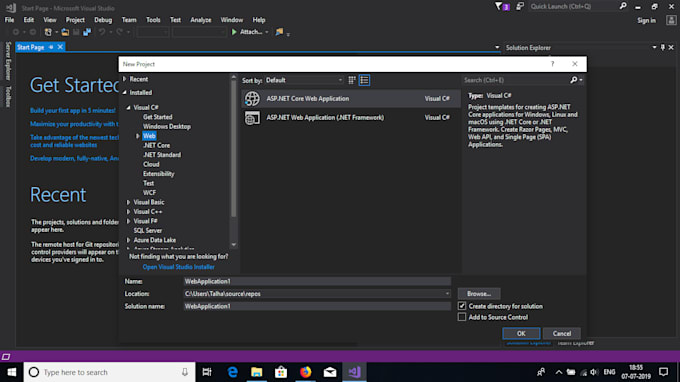Click the project Name input field
The width and height of the screenshot is (680, 382).
click(x=317, y=281)
